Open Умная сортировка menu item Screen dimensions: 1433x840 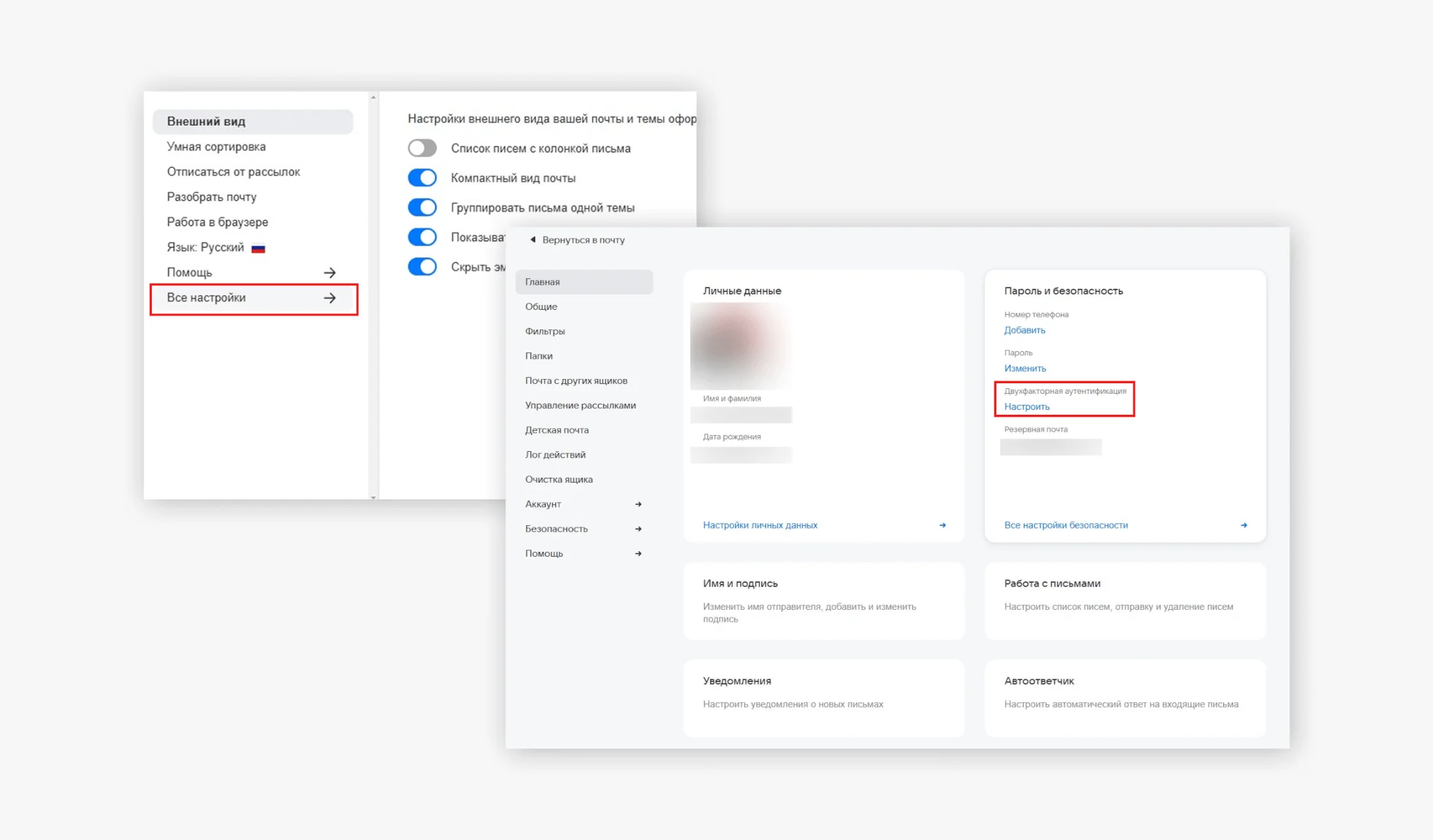(x=216, y=147)
